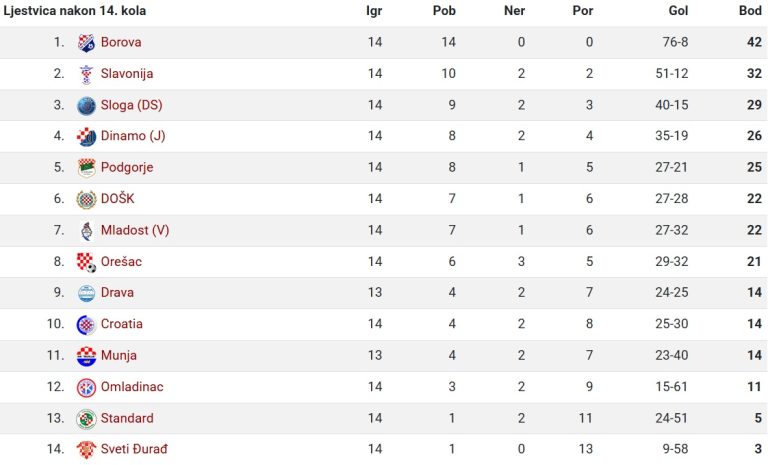This screenshot has width=768, height=465.
Task: Click the Munja club crest icon
Action: pyautogui.click(x=87, y=356)
